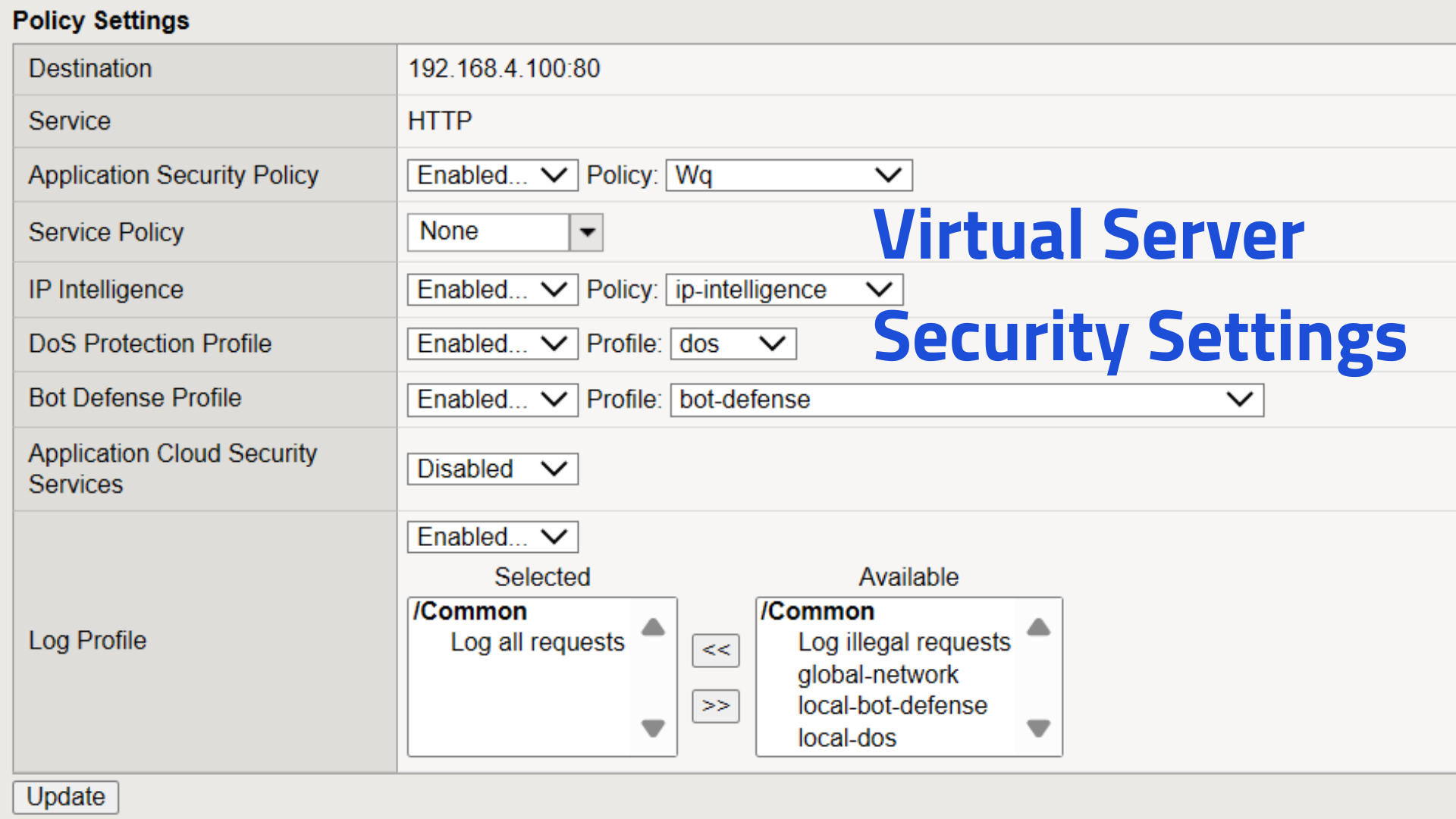
Task: Open DoS Protection Enabled dropdown
Action: 492,344
